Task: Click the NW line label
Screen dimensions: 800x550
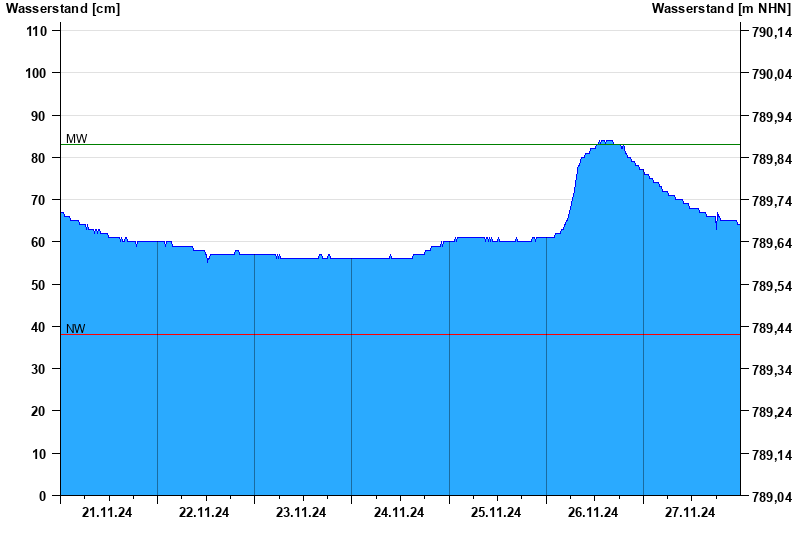Action: 76,329
